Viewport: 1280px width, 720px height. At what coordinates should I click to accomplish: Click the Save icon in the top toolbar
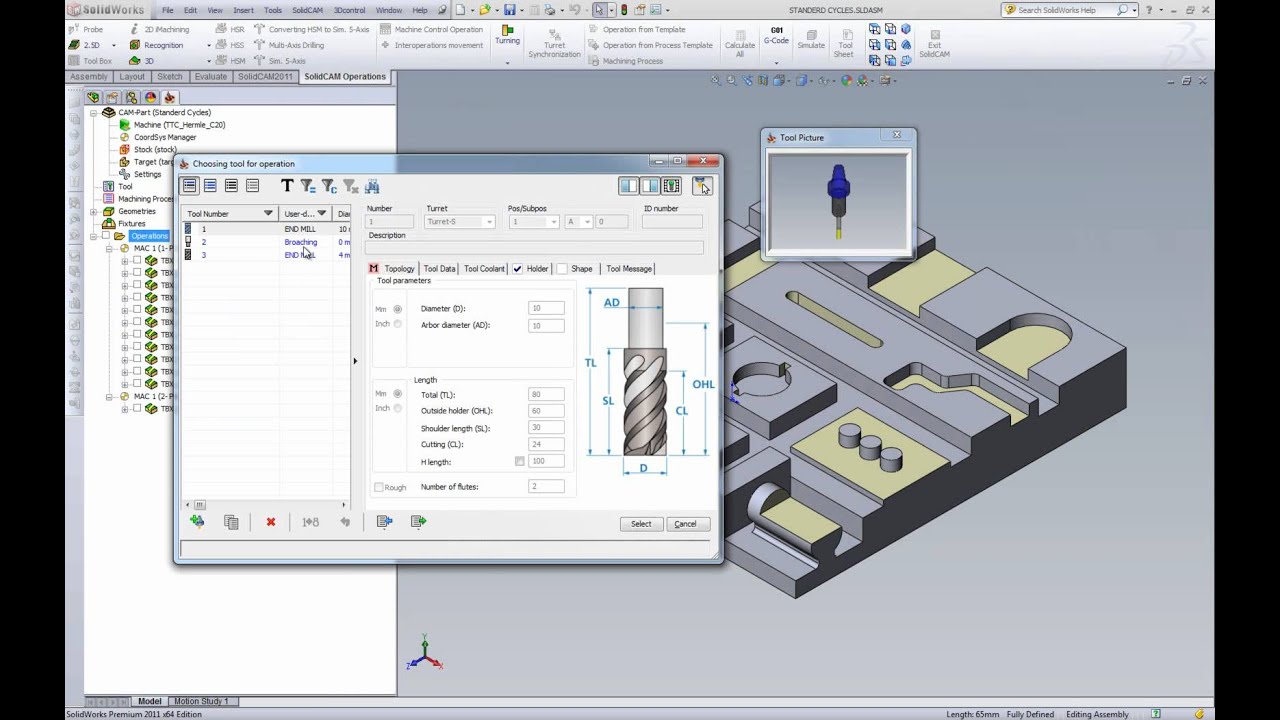coord(510,10)
